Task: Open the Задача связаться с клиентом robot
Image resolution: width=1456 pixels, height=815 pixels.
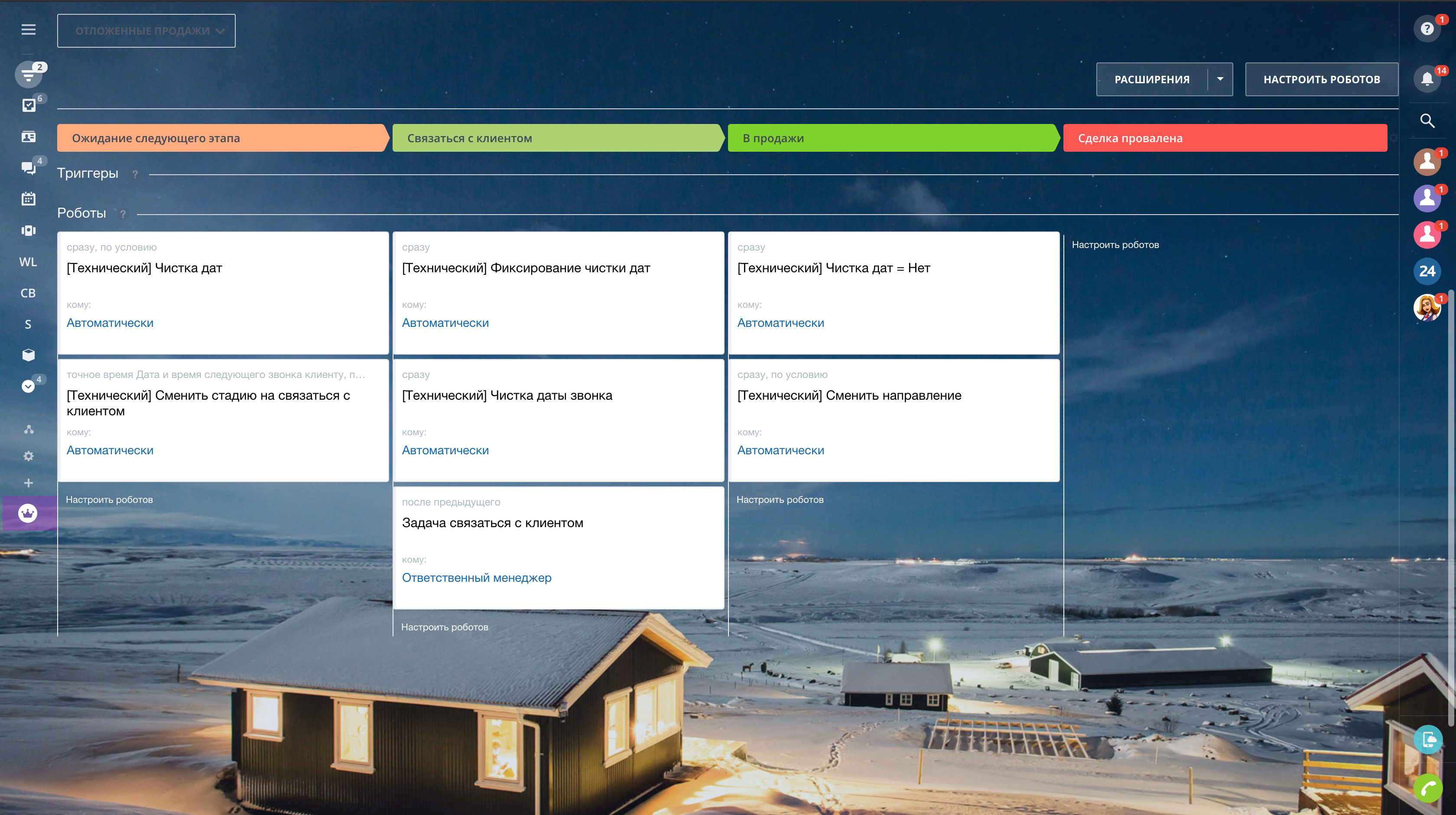Action: [x=492, y=522]
